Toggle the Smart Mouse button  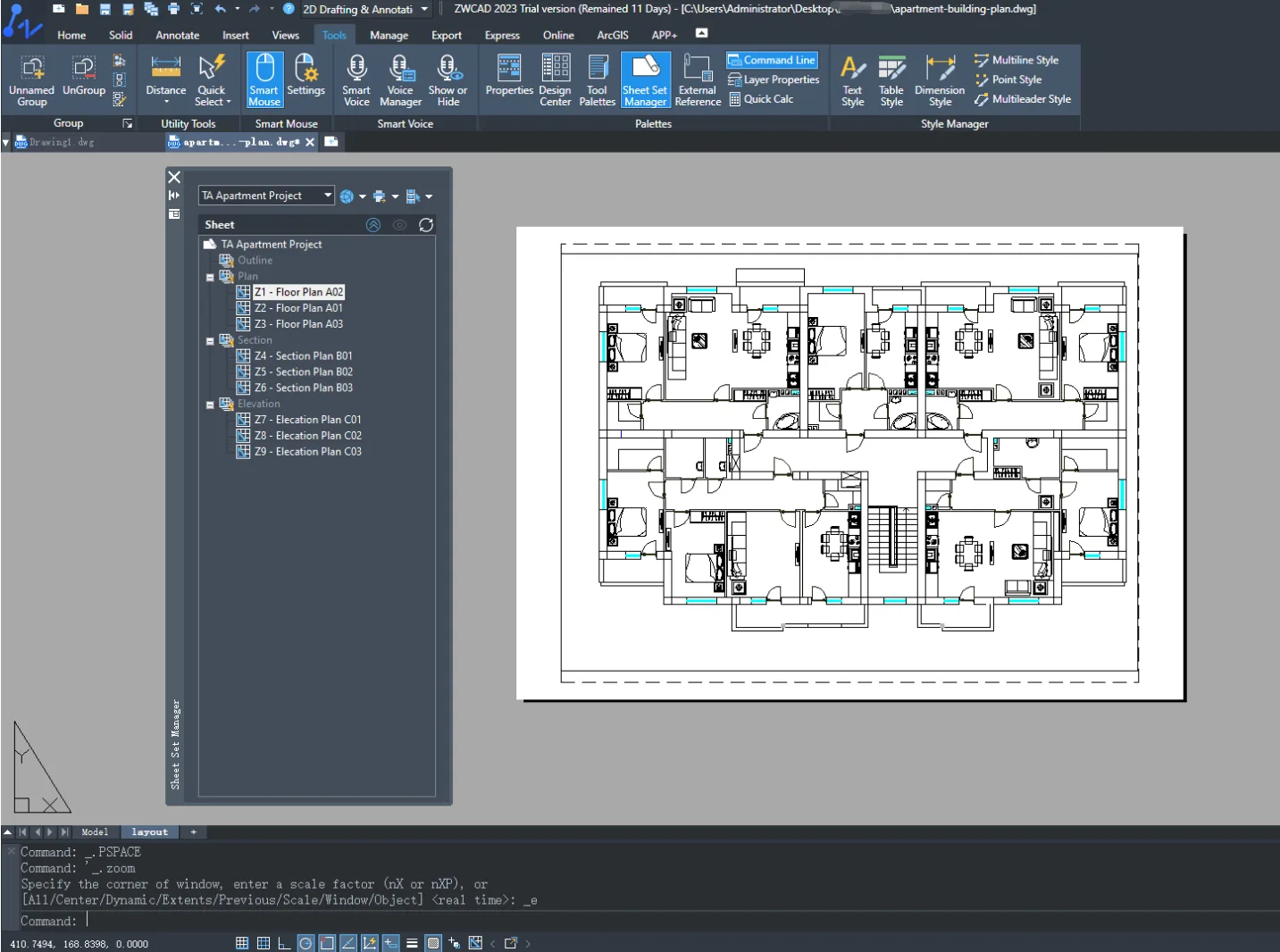pos(264,79)
